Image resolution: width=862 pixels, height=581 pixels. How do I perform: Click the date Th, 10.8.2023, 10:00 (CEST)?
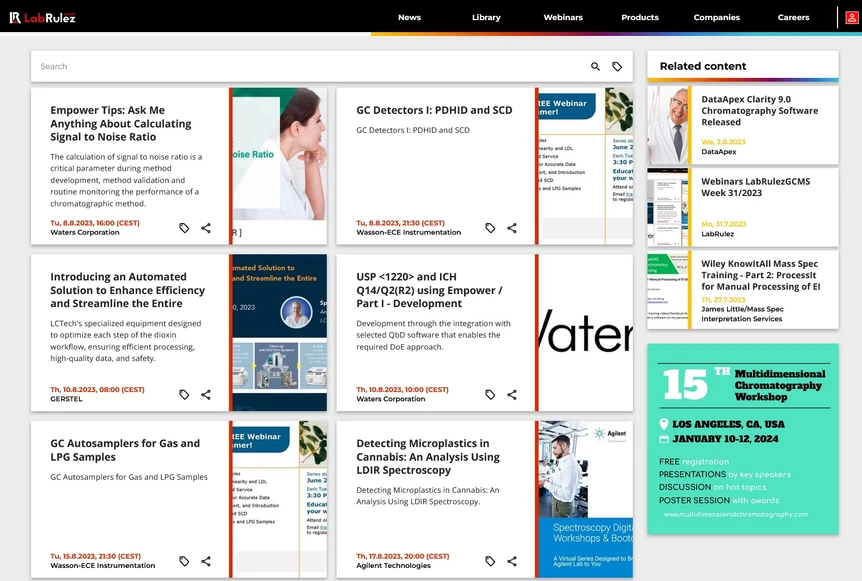402,390
